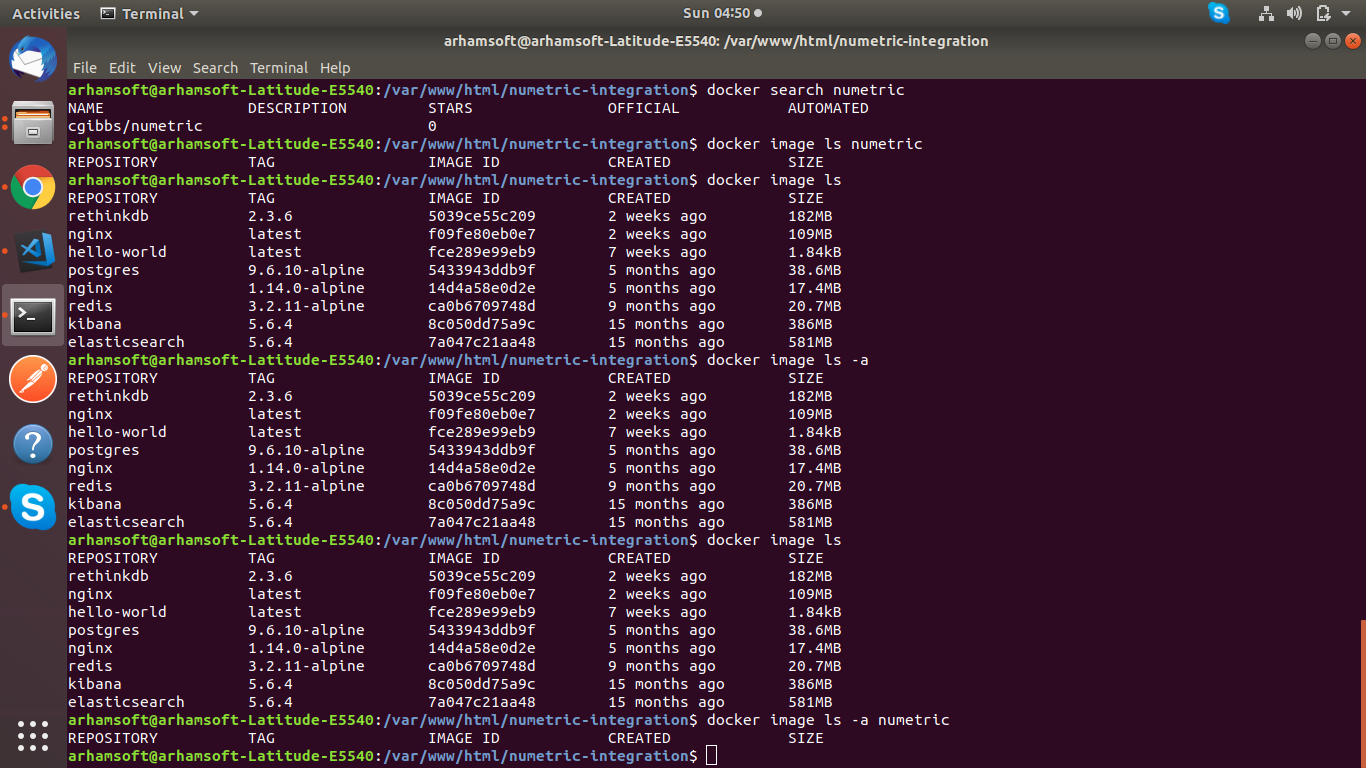Viewport: 1366px width, 768px height.
Task: Open Firefox from the dock
Action: (33, 60)
